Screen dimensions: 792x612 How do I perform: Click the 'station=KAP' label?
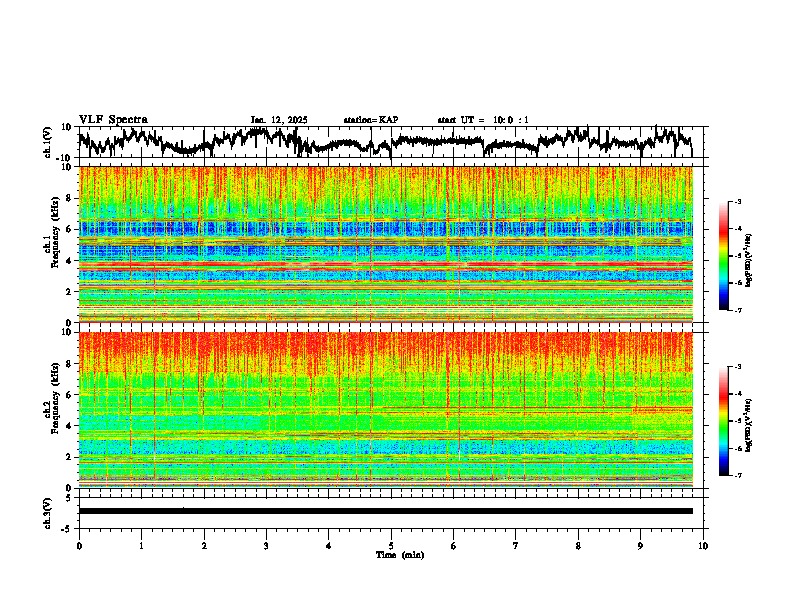[371, 120]
